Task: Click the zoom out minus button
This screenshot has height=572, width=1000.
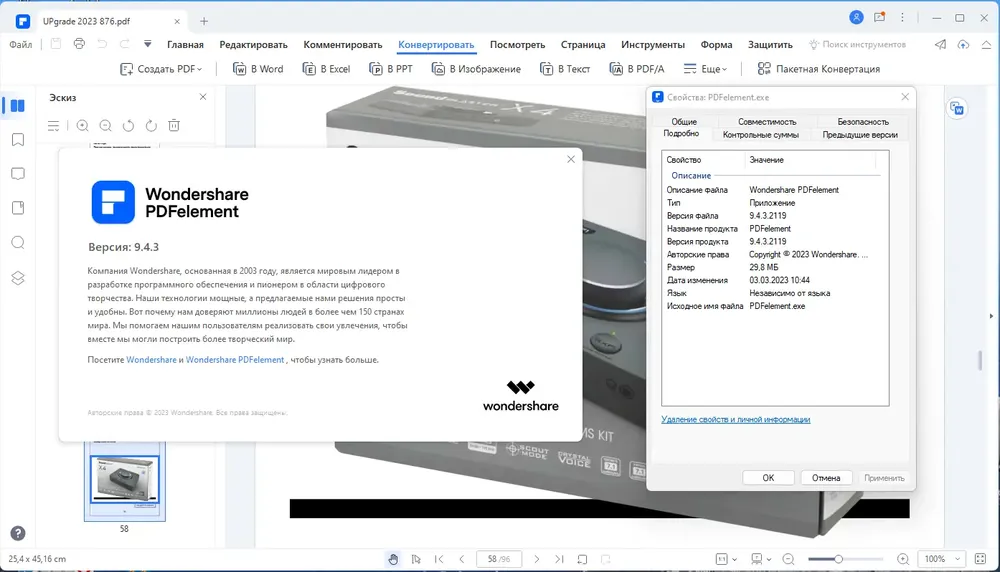Action: (788, 559)
